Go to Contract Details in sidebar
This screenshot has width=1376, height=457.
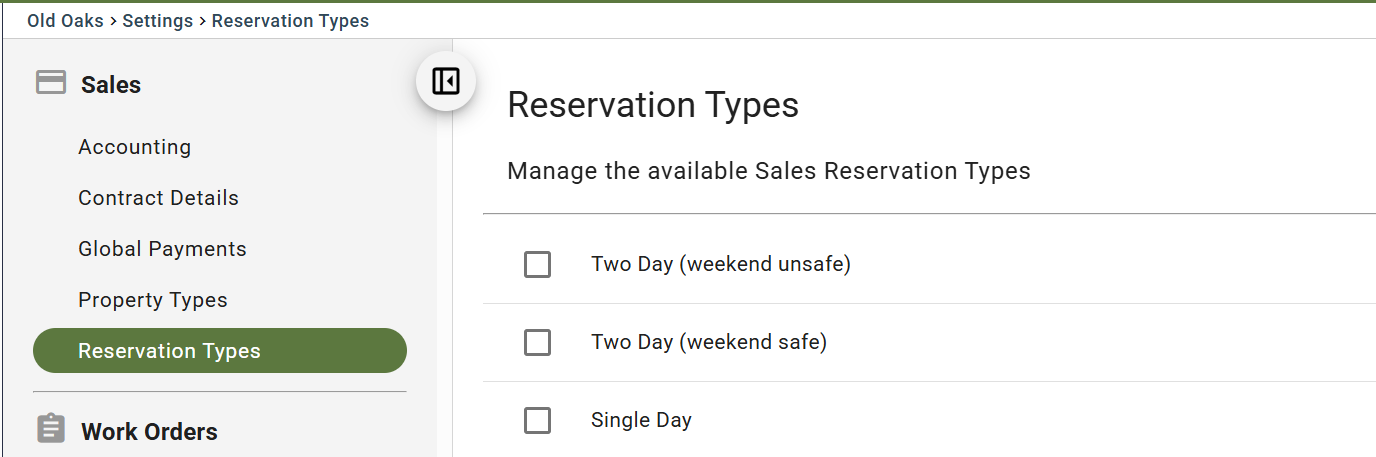[x=159, y=198]
